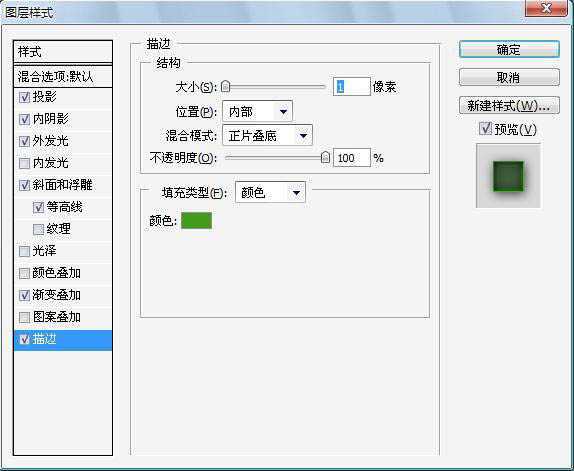Enable the 内发光 checkbox
This screenshot has width=574, height=471.
(x=25, y=163)
